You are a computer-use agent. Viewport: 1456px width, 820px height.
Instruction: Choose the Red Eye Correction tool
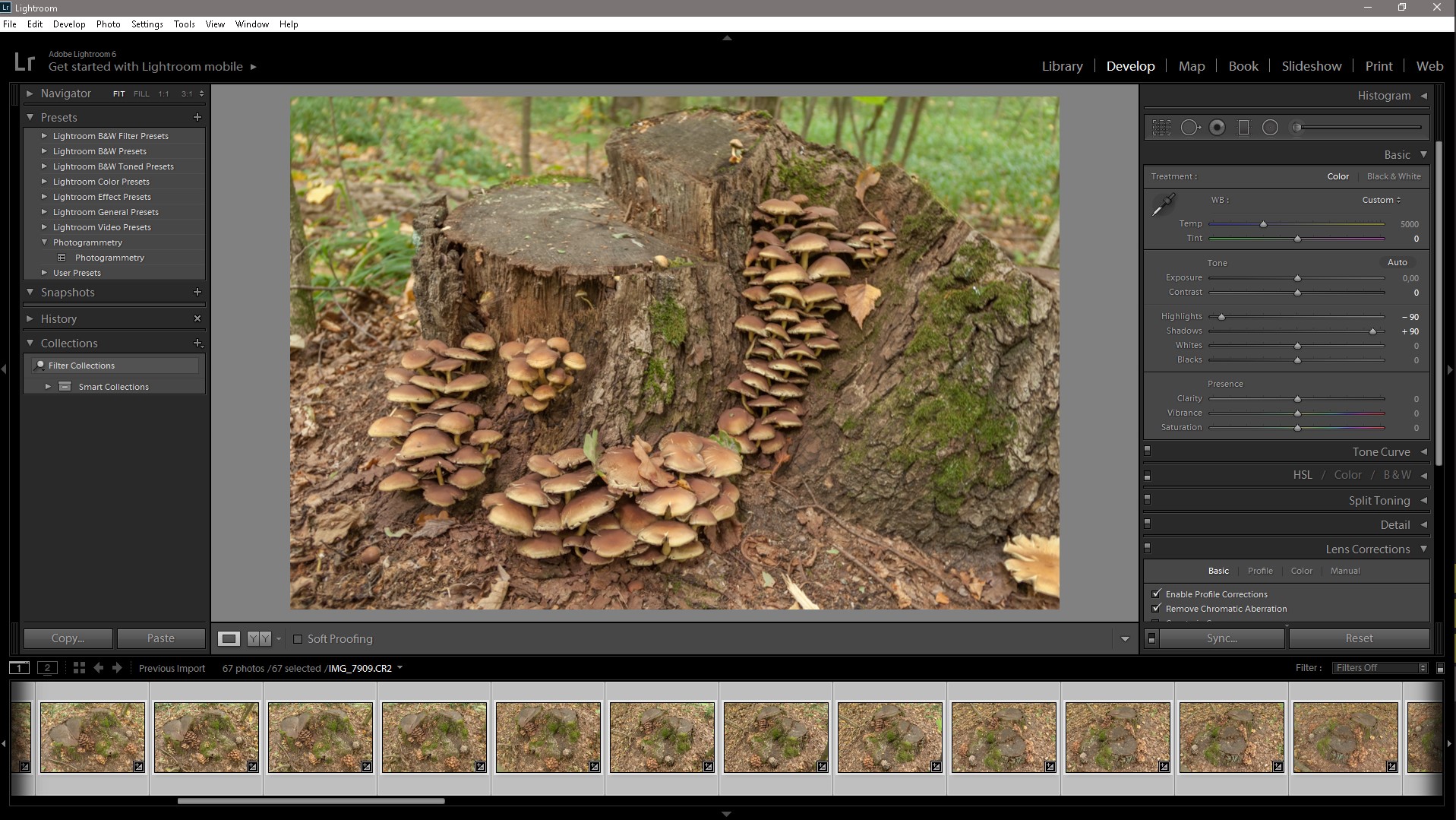pos(1217,128)
